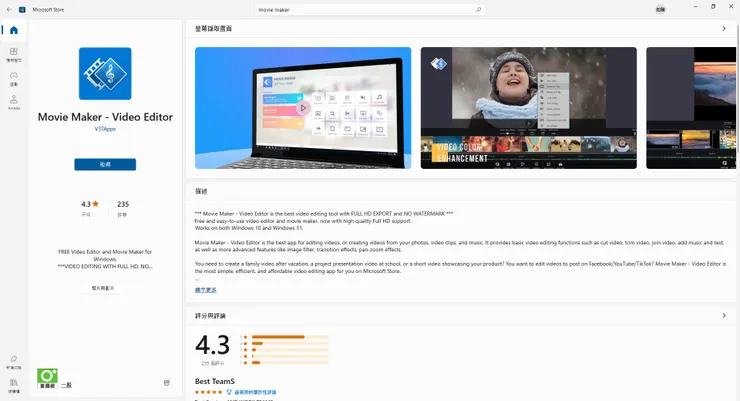Click the share icon in app panel
The width and height of the screenshot is (740, 401).
(167, 383)
